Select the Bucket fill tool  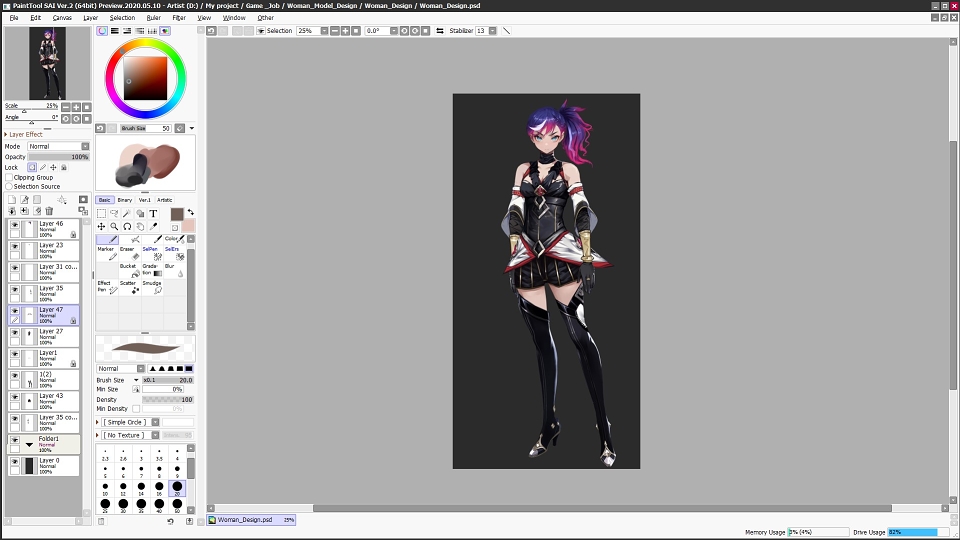(x=130, y=271)
